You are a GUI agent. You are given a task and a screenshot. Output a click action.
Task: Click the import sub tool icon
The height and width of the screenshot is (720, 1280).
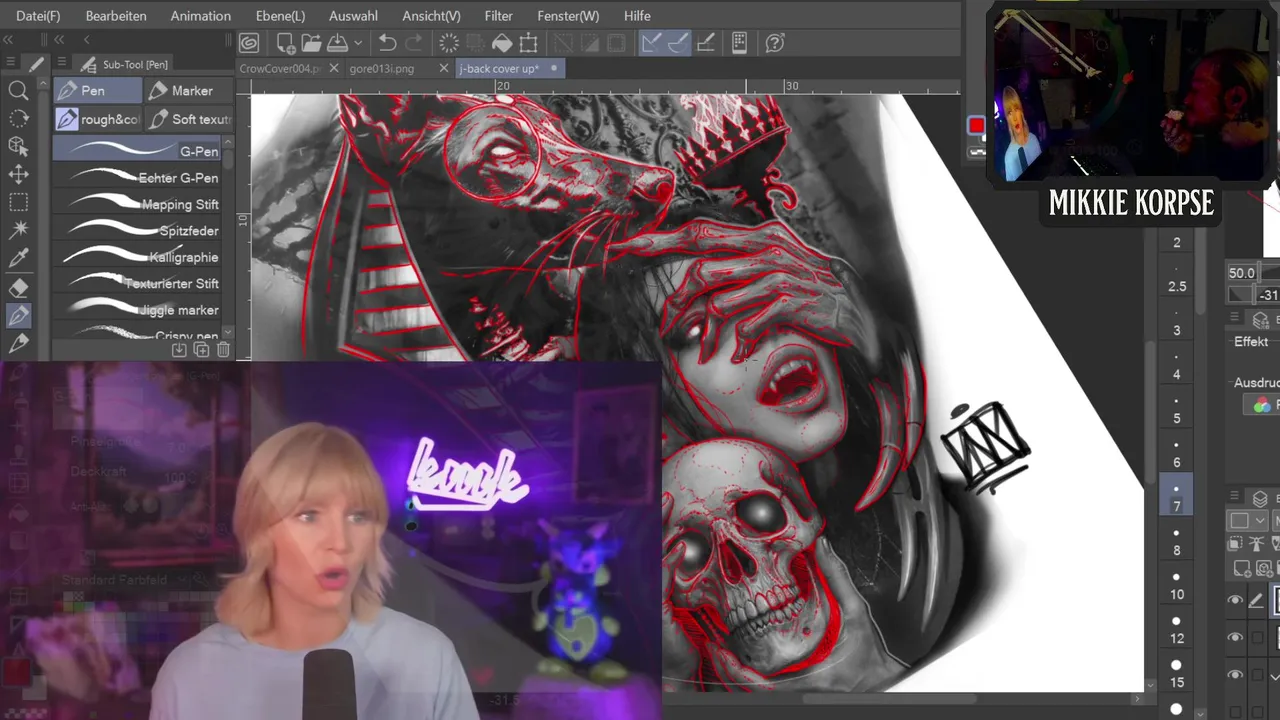[x=179, y=350]
